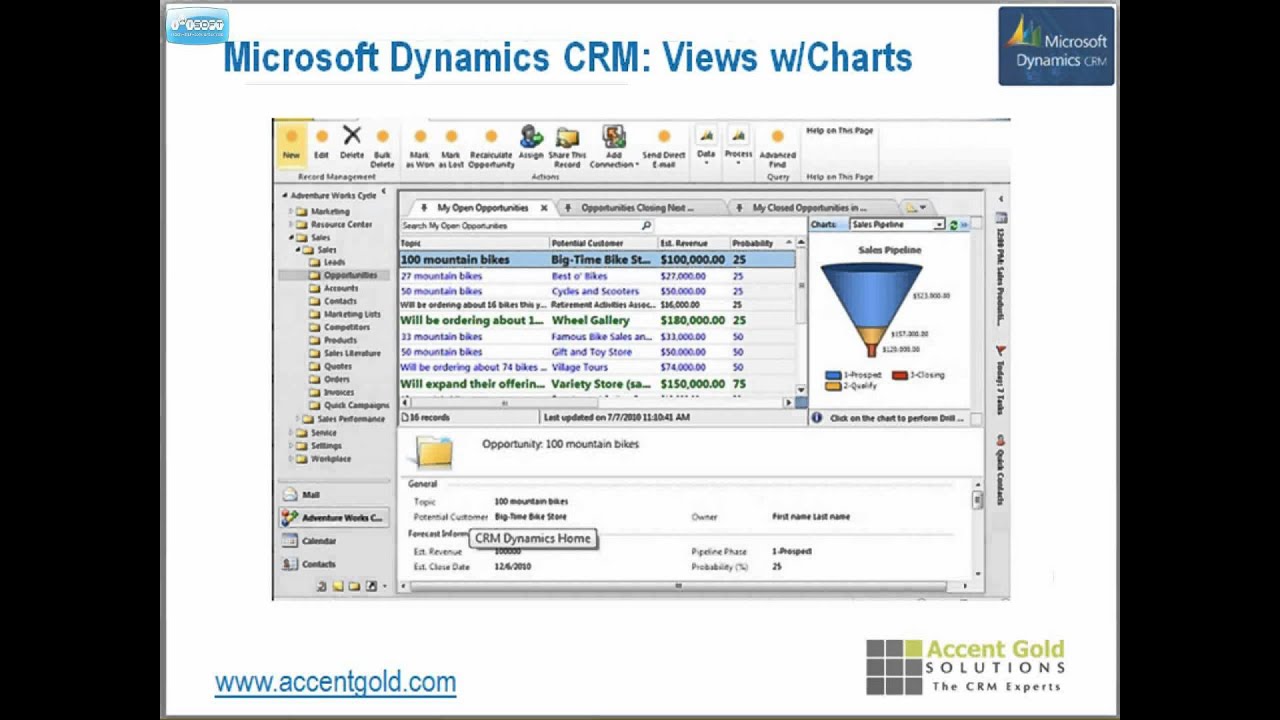Viewport: 1280px width, 720px height.
Task: Click Mark as Won icon
Action: (420, 137)
